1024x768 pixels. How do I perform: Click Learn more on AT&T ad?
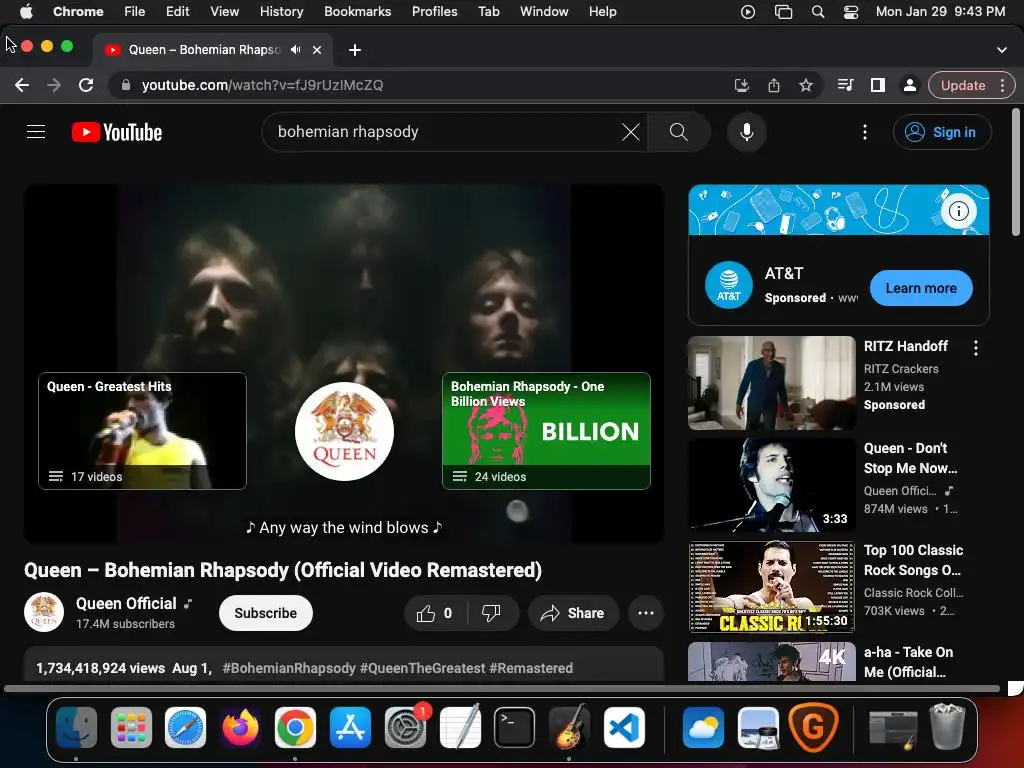click(921, 288)
